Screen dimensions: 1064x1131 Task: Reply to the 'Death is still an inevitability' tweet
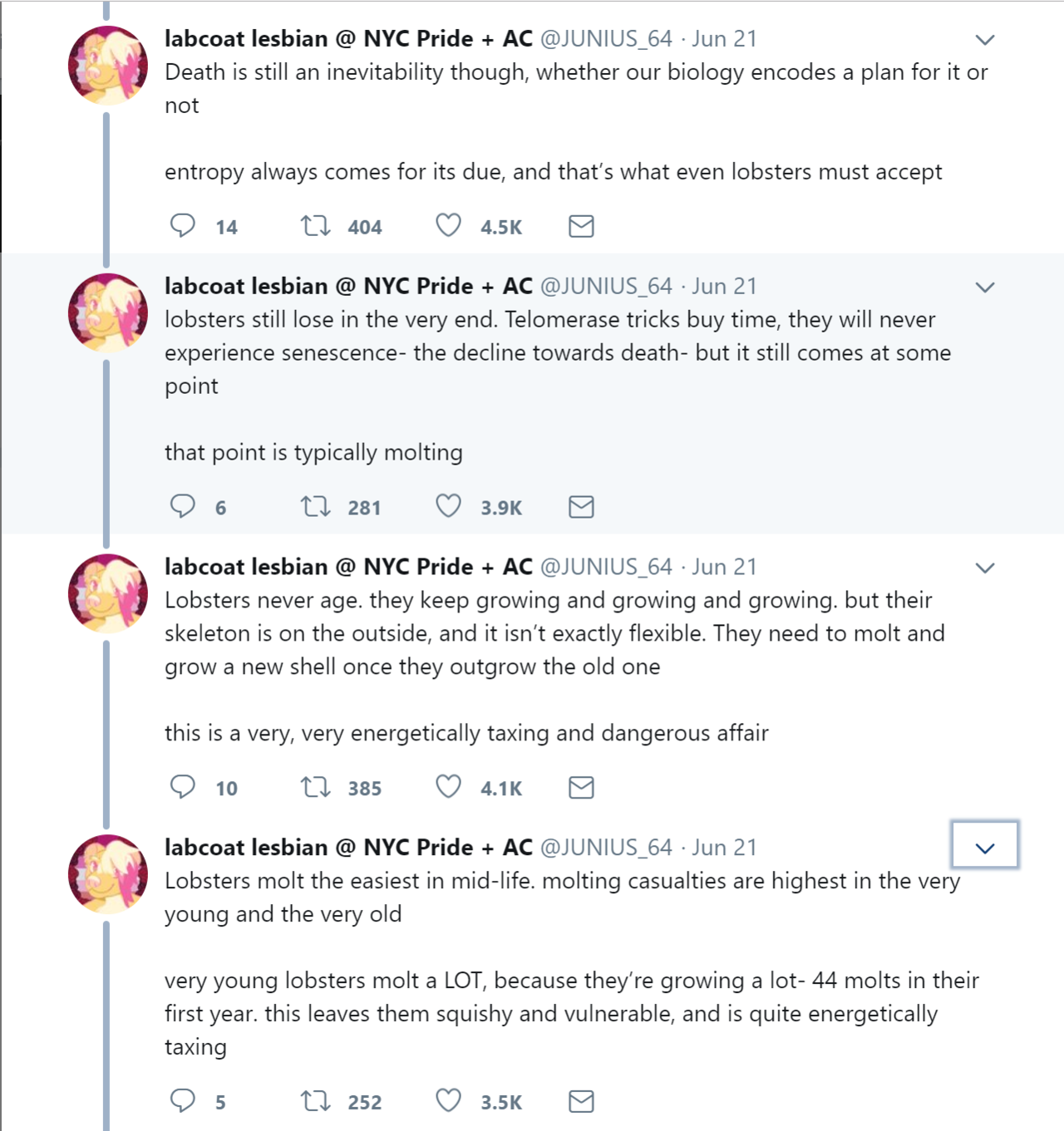coord(183,226)
